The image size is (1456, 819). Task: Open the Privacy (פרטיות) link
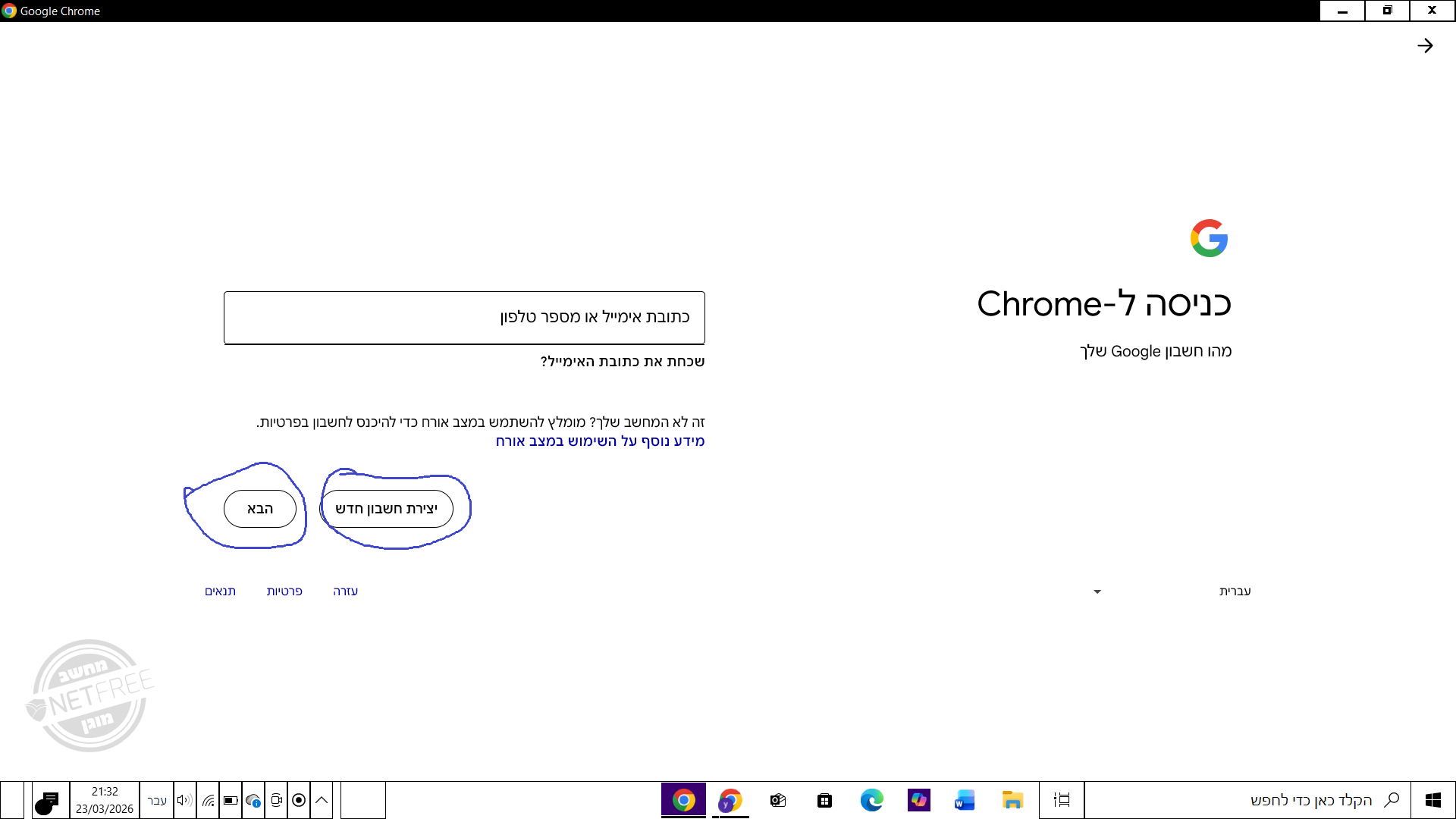click(284, 591)
